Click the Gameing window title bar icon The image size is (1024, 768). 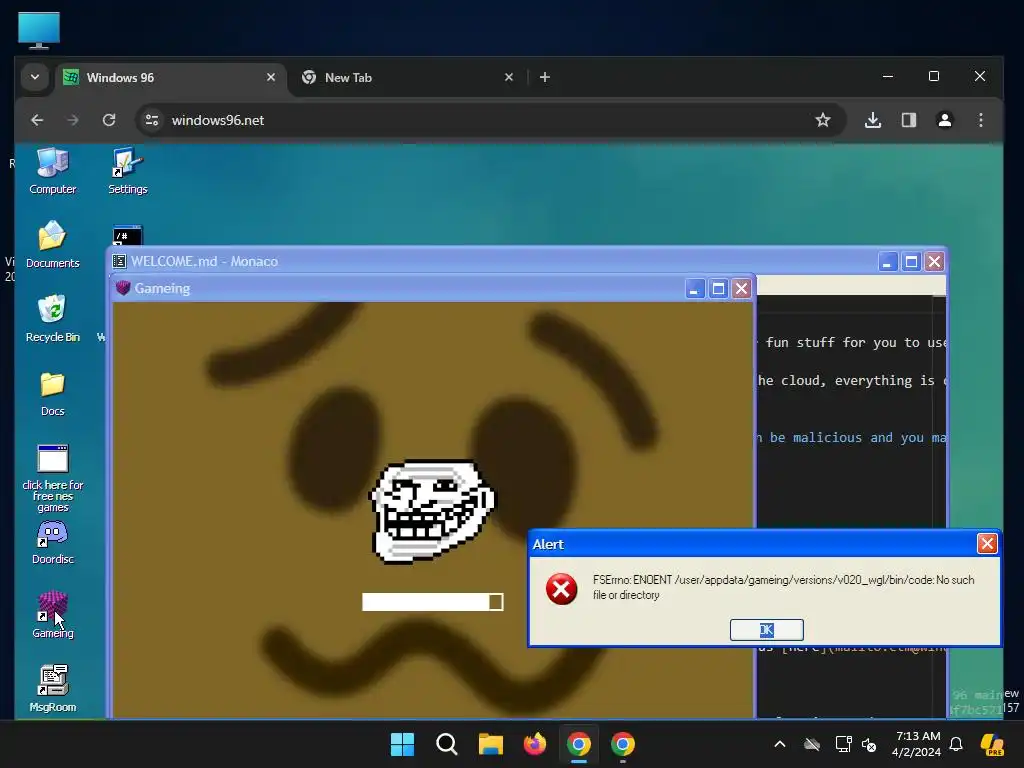click(123, 288)
